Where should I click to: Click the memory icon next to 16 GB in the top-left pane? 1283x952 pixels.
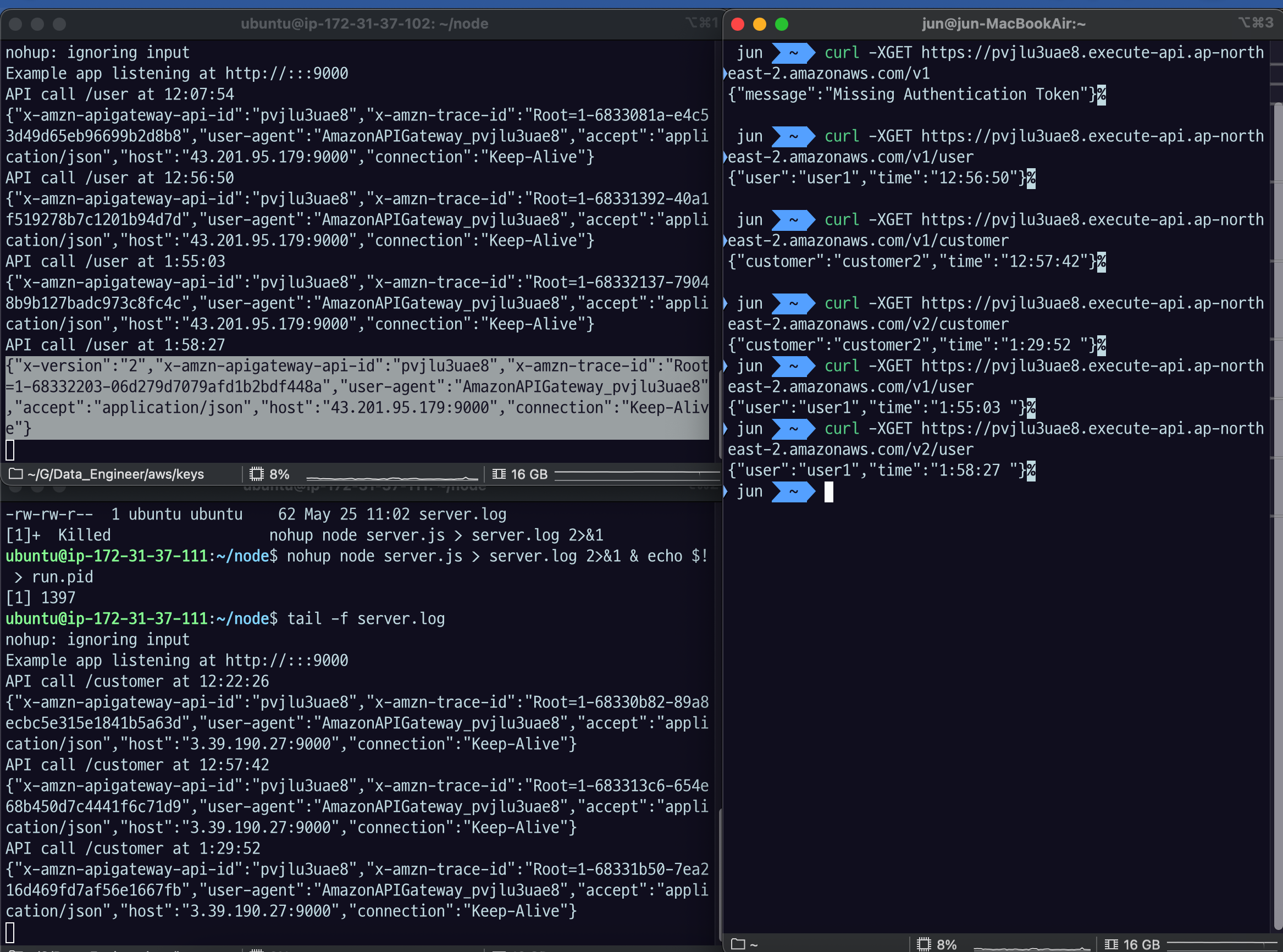click(x=499, y=474)
